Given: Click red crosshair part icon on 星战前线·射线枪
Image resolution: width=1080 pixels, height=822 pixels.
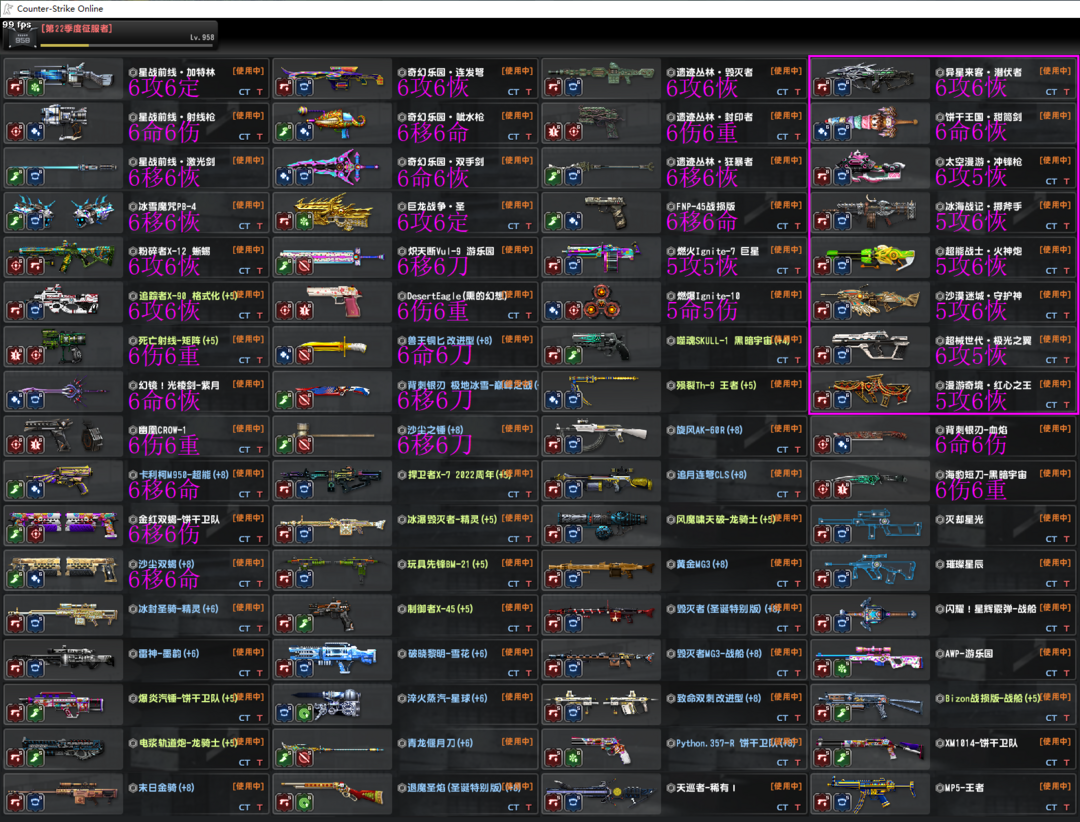Looking at the screenshot, I should click(x=16, y=132).
